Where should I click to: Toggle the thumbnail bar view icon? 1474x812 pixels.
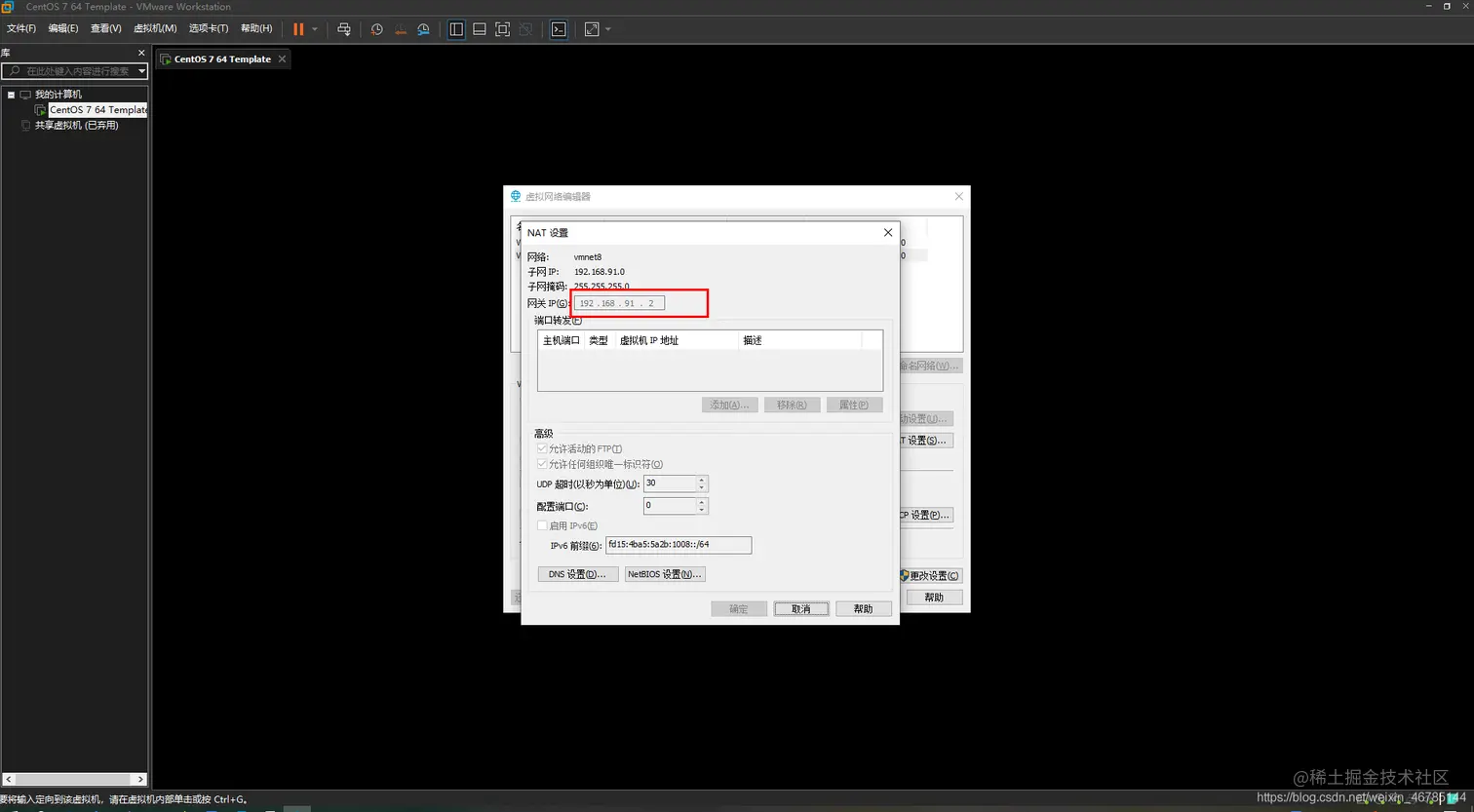point(480,29)
